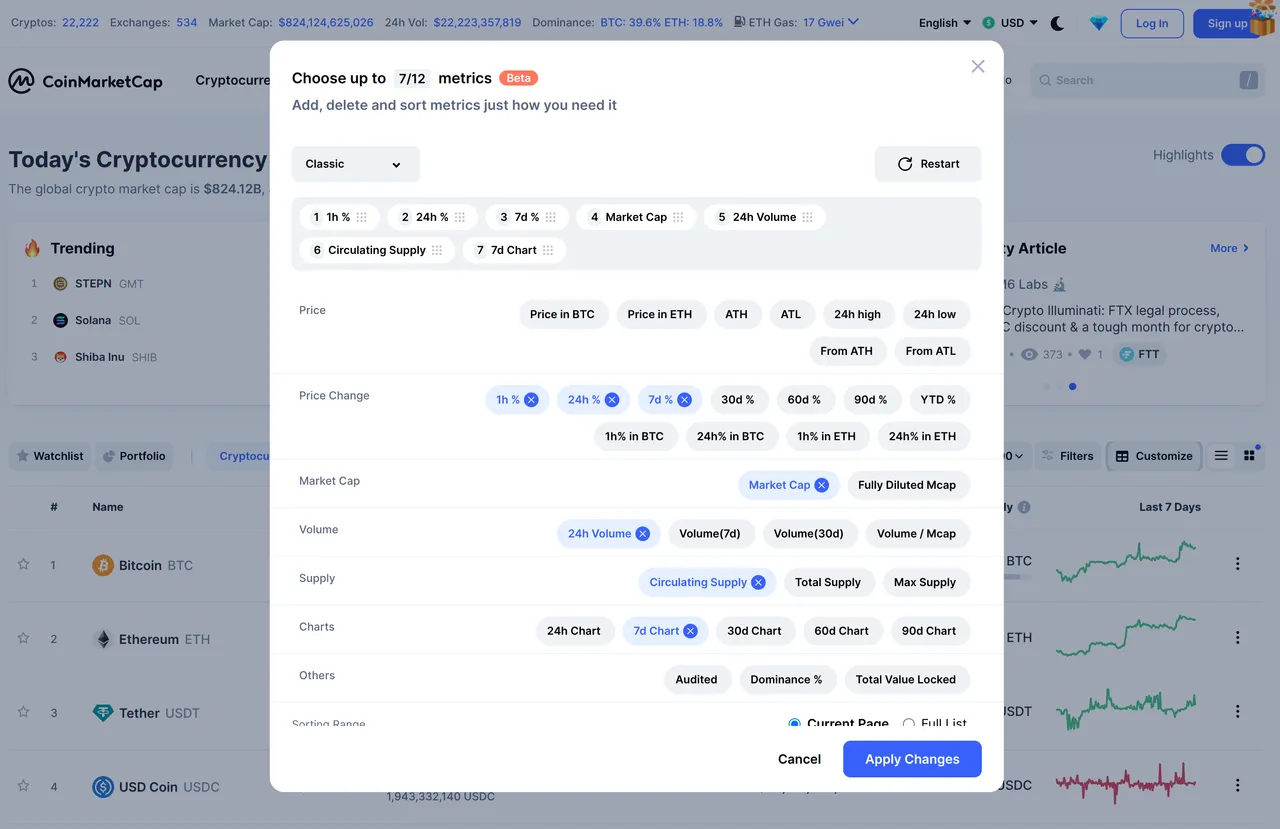Click Apply Changes button
This screenshot has height=829, width=1280.
tap(912, 759)
